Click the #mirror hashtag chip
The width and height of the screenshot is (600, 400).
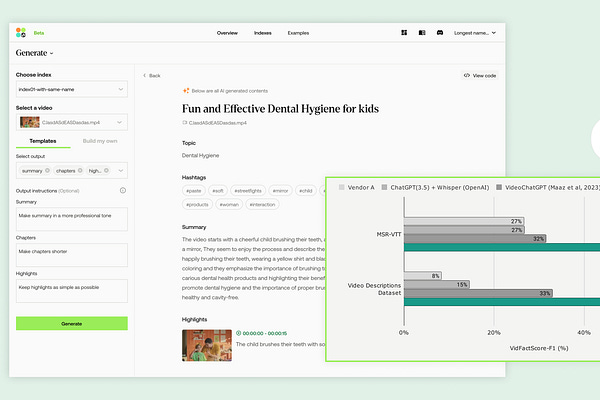(x=280, y=191)
